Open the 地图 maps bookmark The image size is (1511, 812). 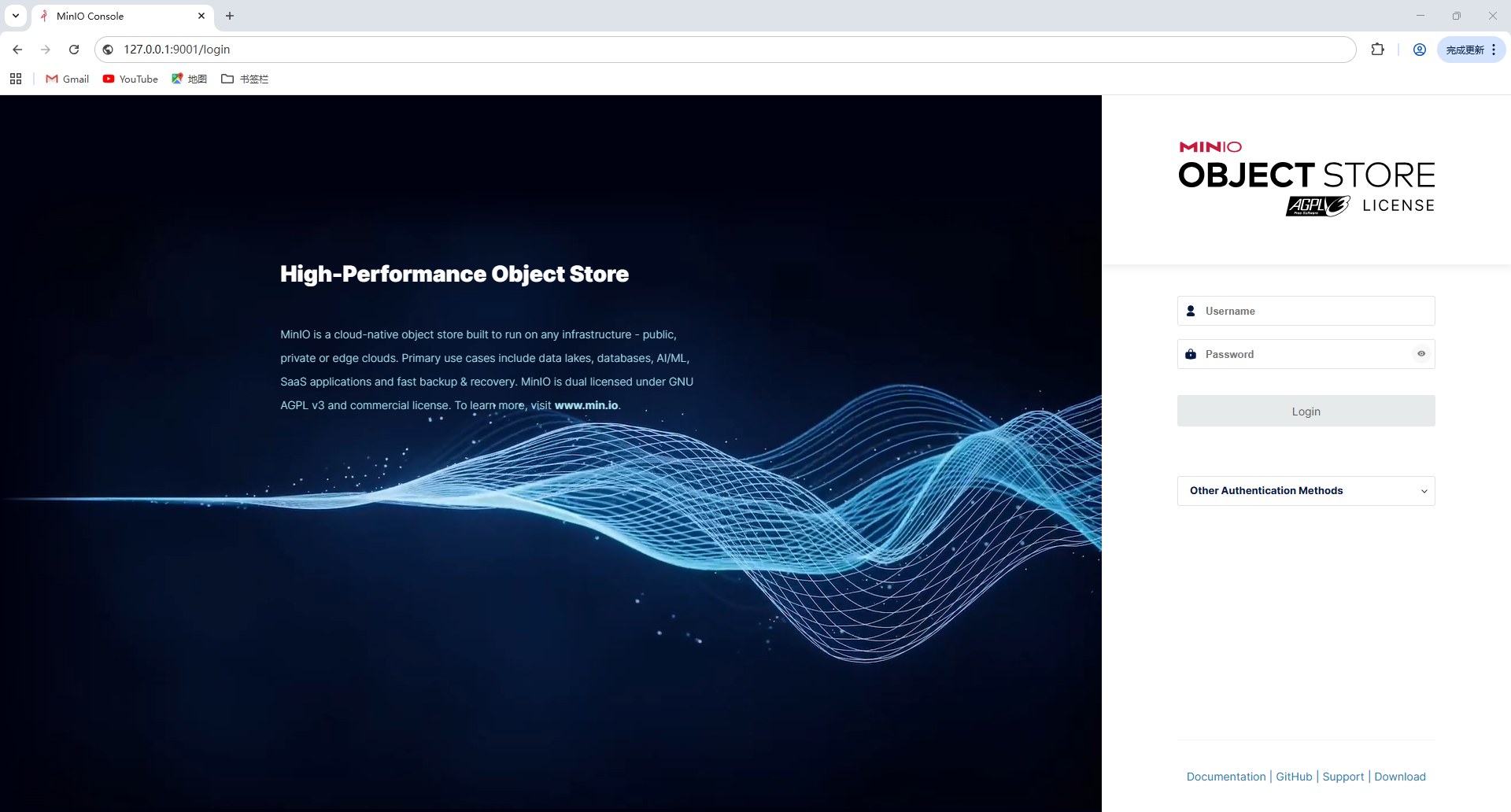pos(190,79)
